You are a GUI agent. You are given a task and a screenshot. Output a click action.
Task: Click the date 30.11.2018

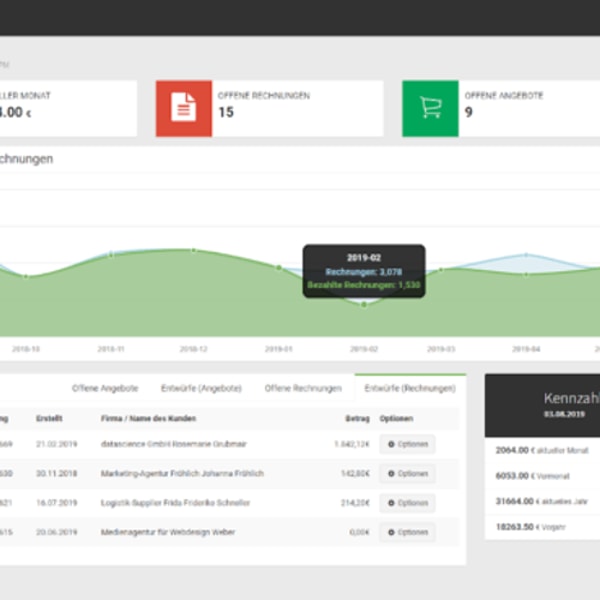point(57,474)
